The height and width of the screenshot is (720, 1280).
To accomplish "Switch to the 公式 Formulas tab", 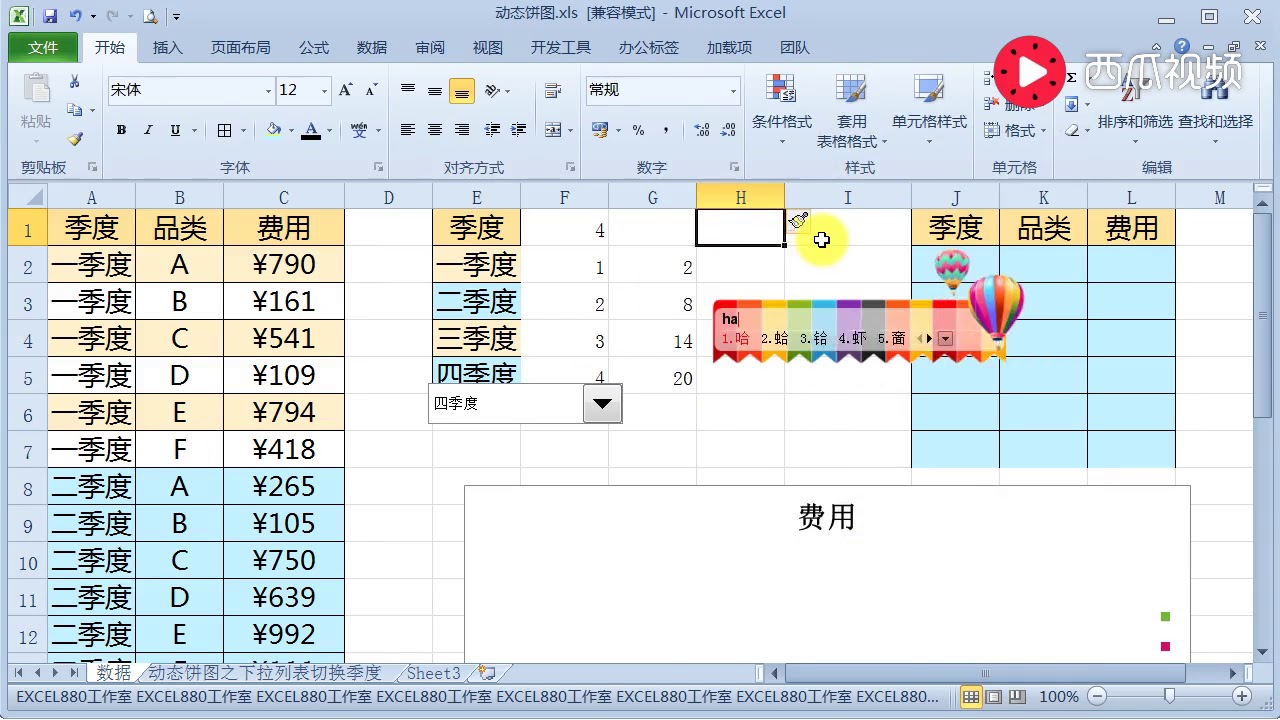I will [x=314, y=47].
